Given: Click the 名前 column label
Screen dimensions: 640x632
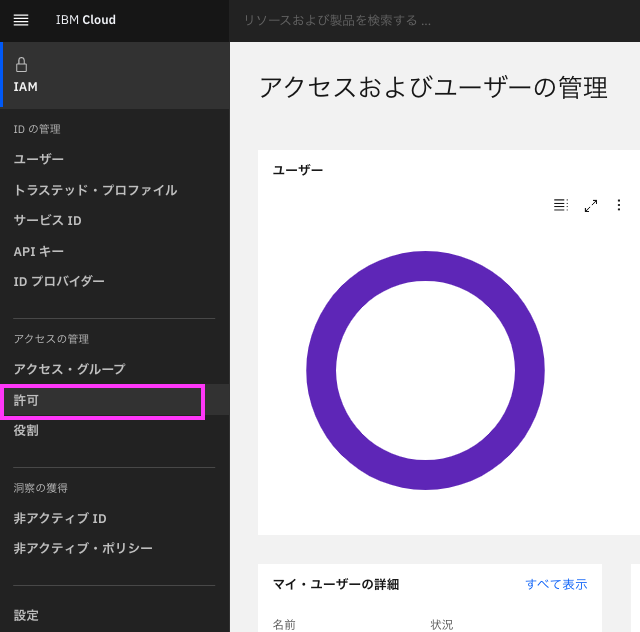Looking at the screenshot, I should tap(284, 625).
